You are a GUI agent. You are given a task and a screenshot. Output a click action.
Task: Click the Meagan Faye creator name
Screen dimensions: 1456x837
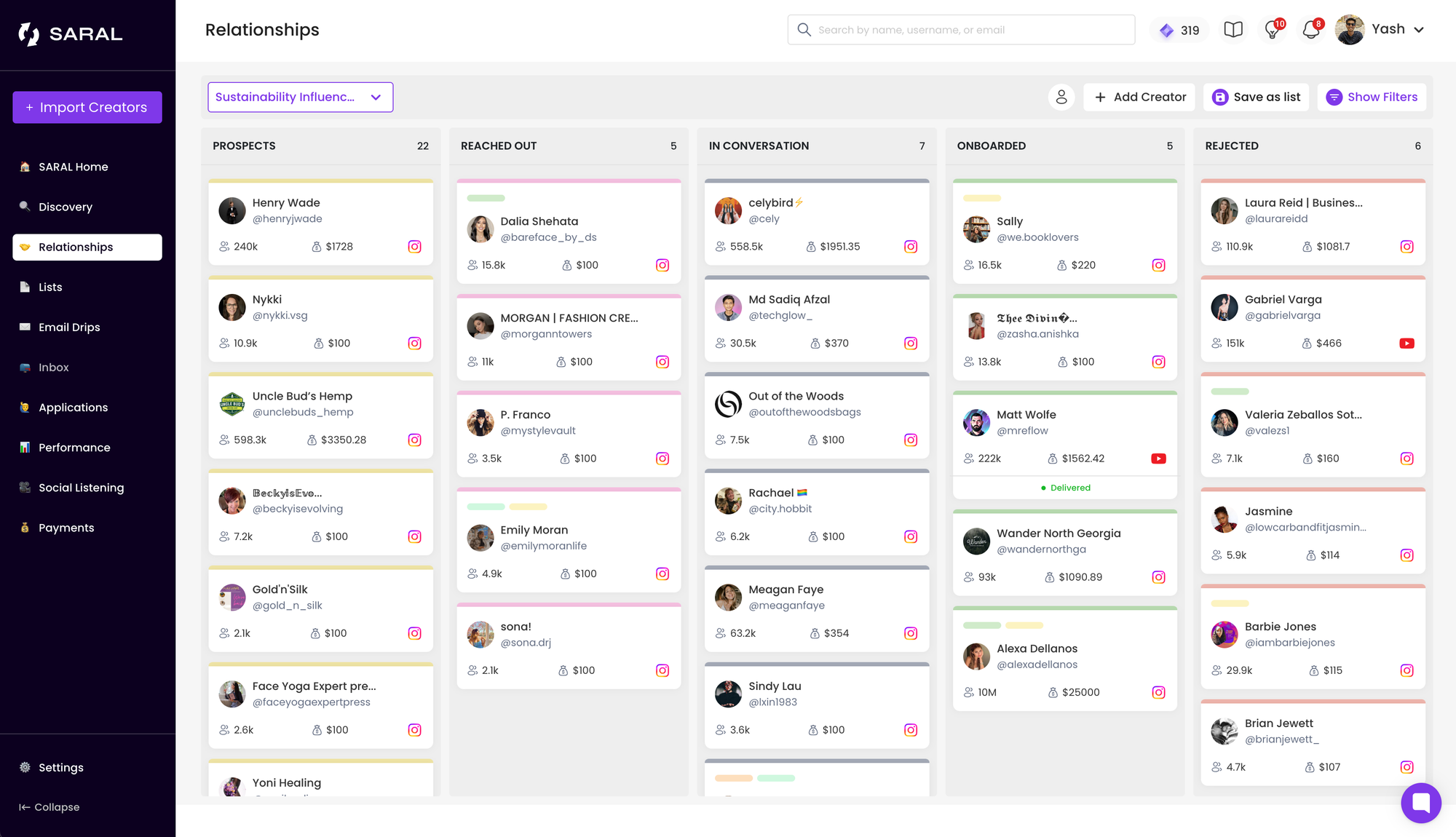tap(786, 590)
